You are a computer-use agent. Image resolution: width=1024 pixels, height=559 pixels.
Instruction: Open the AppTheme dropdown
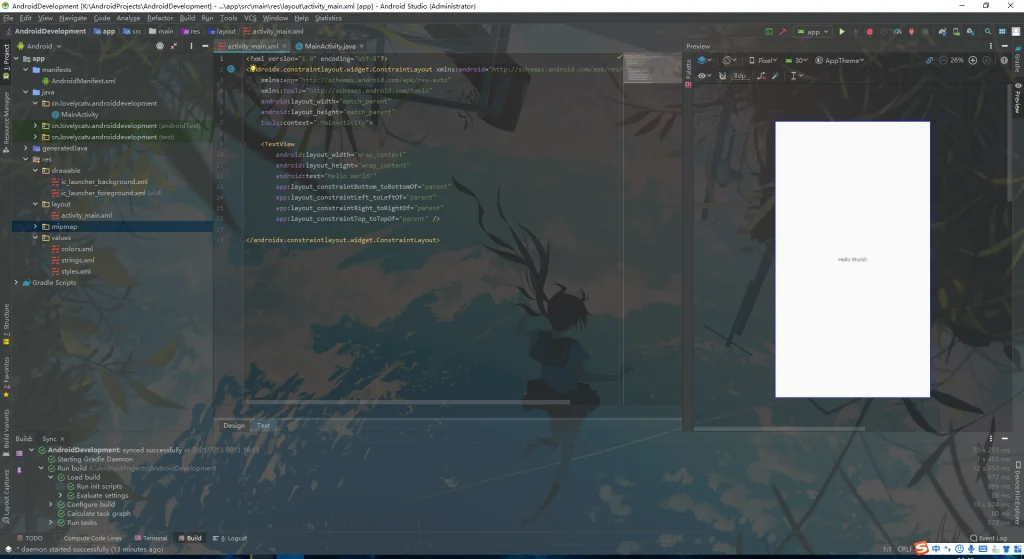839,60
